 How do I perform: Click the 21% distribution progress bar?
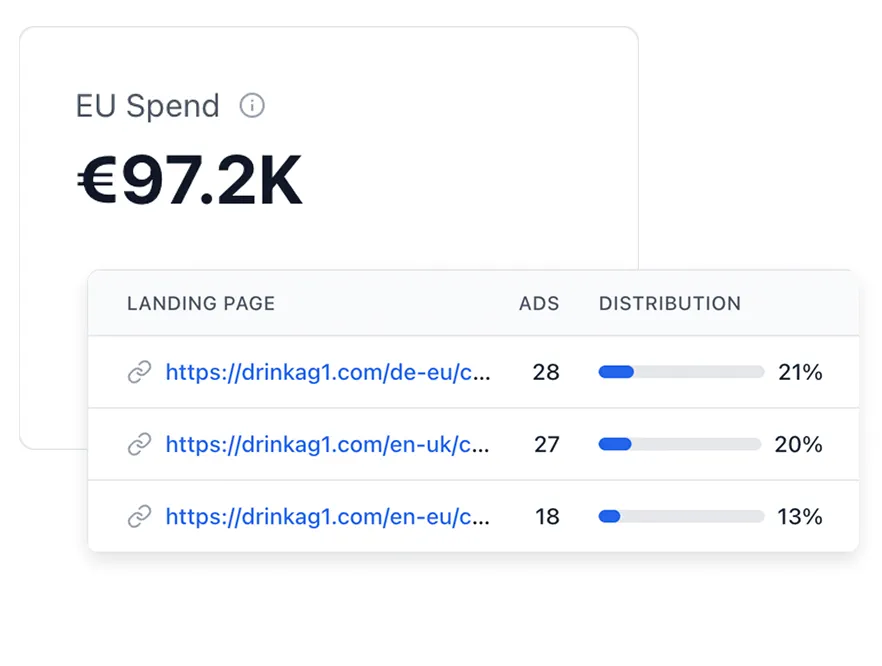(681, 372)
